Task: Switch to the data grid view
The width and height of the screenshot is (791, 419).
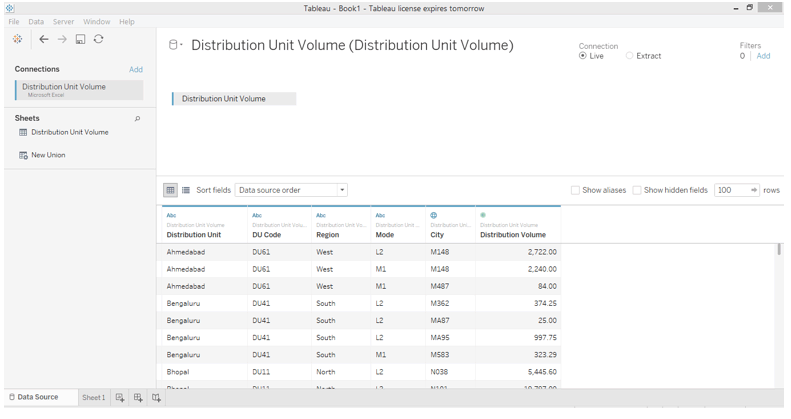Action: point(170,190)
